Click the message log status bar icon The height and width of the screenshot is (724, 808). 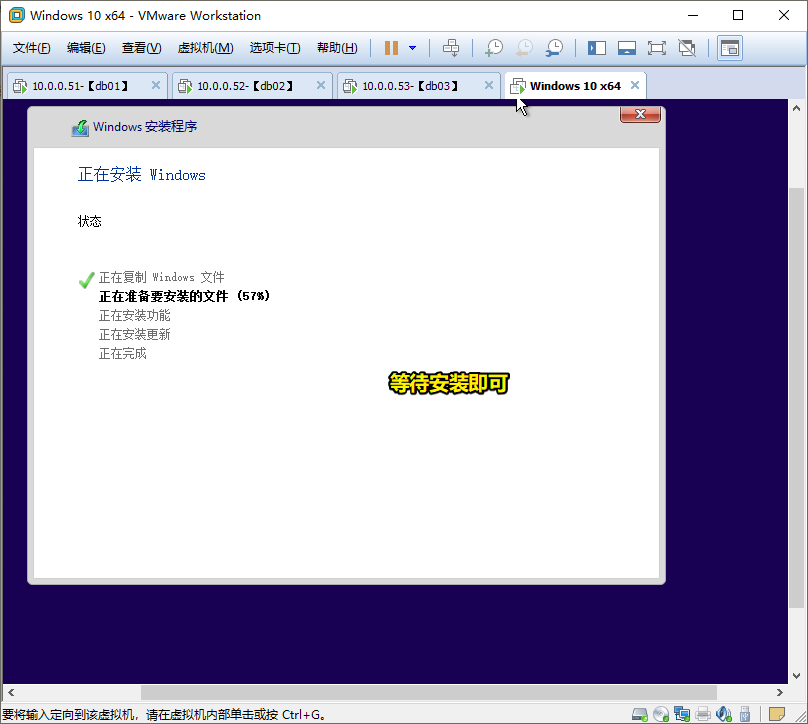(x=777, y=714)
